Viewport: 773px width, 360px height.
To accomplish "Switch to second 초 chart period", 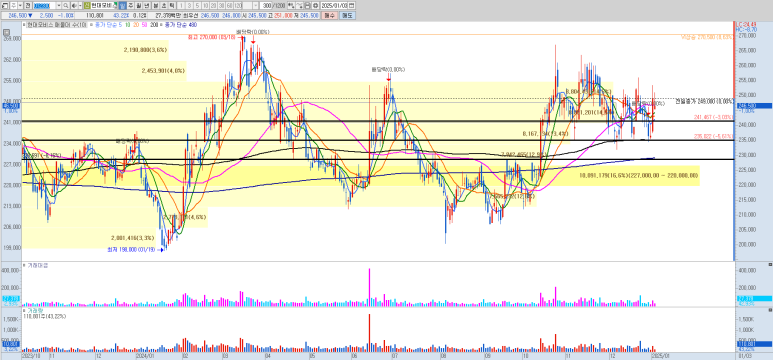I will tap(164, 5).
